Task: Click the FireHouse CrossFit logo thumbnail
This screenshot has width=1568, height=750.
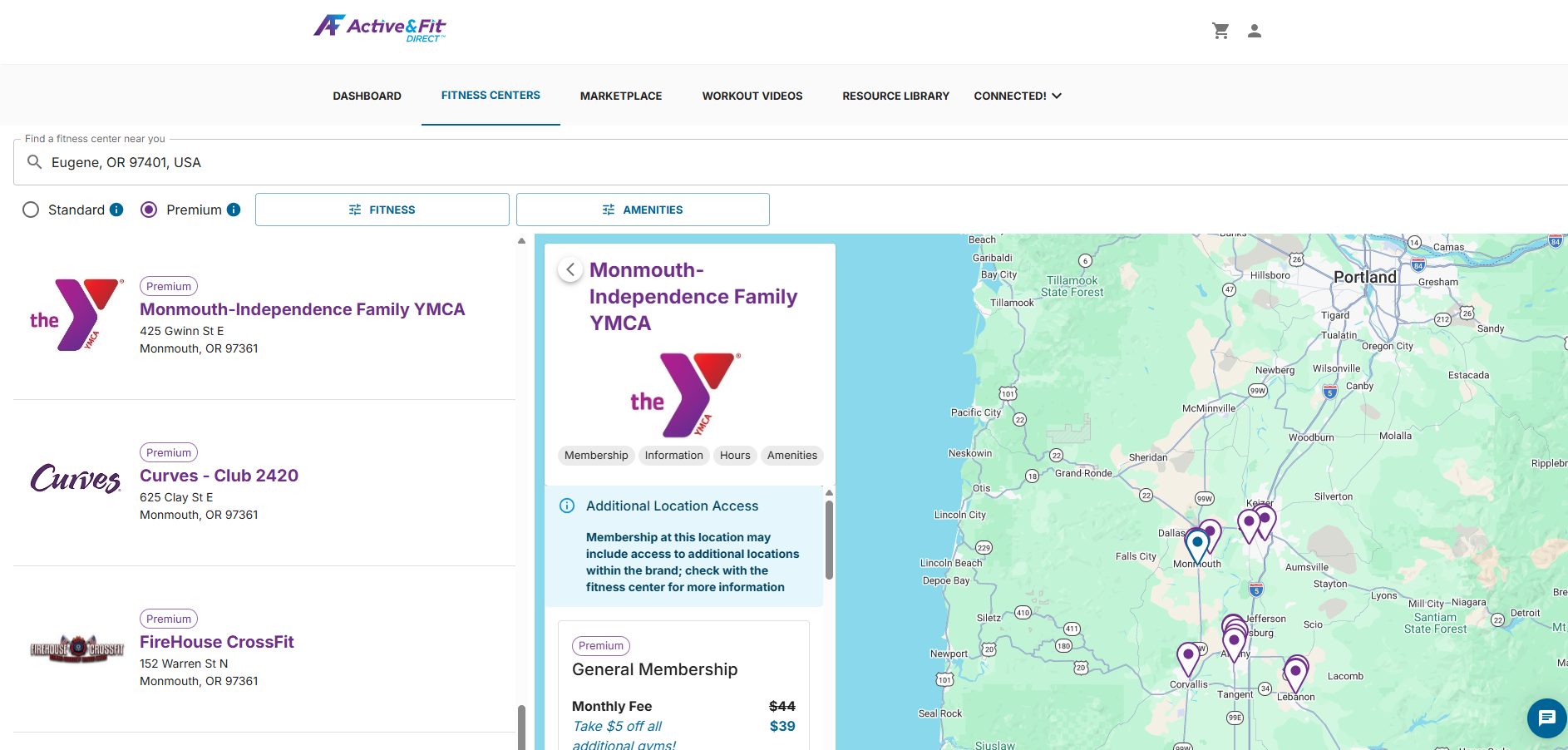Action: point(76,649)
